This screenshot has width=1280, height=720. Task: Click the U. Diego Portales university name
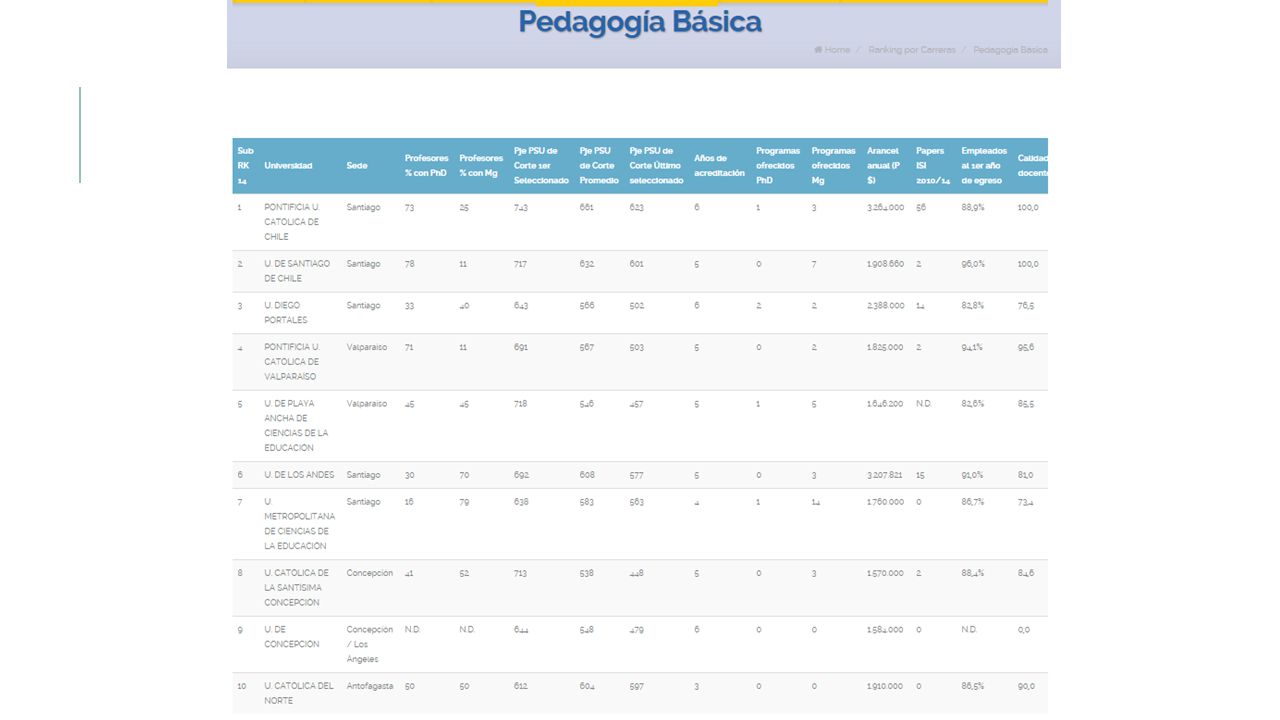pos(286,313)
